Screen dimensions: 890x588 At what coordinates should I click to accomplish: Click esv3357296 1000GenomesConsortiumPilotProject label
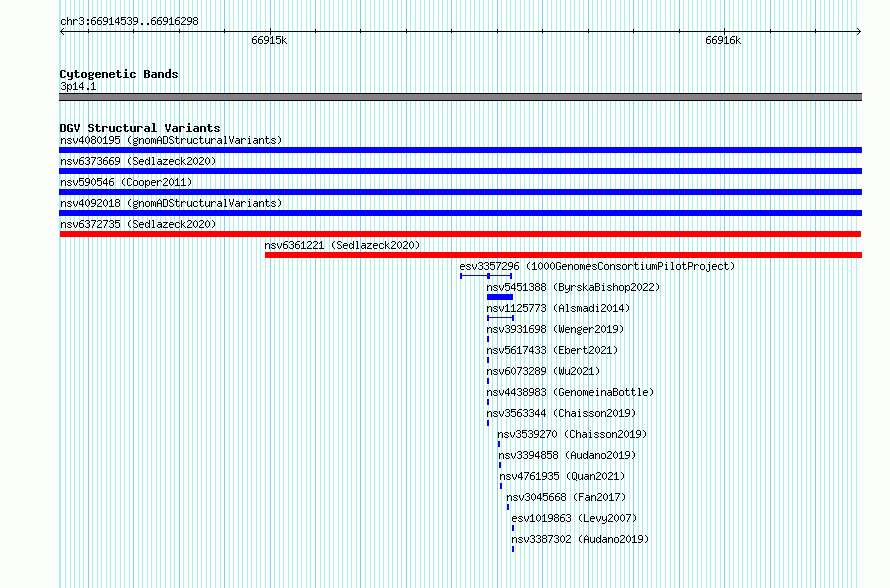(597, 266)
